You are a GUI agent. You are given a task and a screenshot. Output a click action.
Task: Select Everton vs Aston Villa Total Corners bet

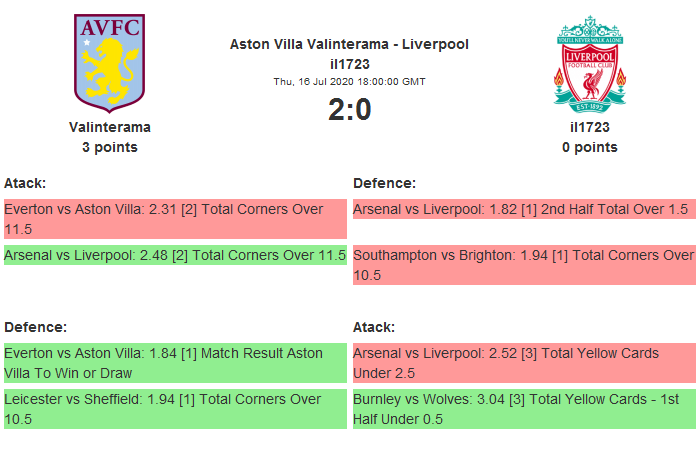[x=174, y=219]
